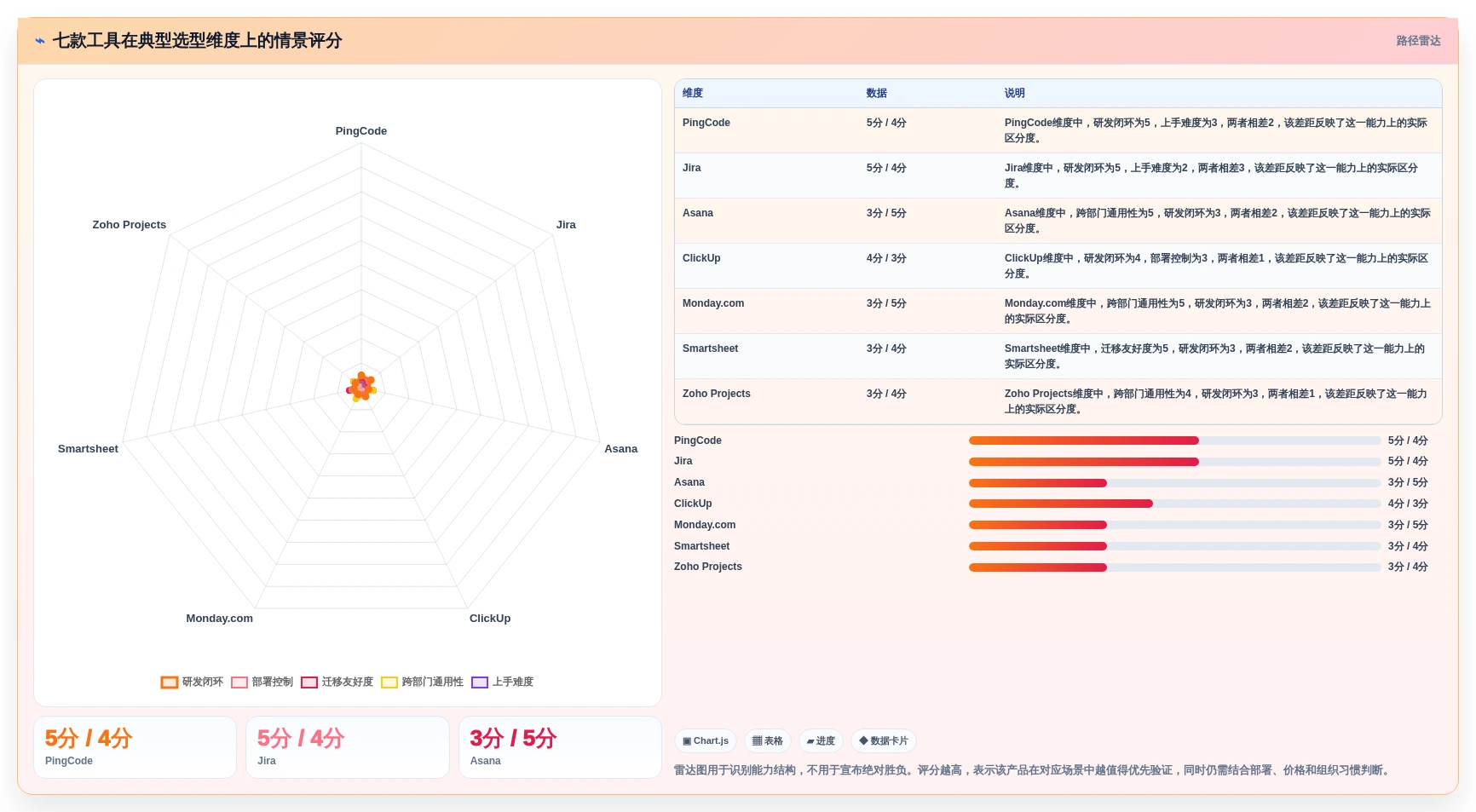
Task: Click the footnote beginning 雷达图用于识别能力结构
Action: click(1034, 770)
